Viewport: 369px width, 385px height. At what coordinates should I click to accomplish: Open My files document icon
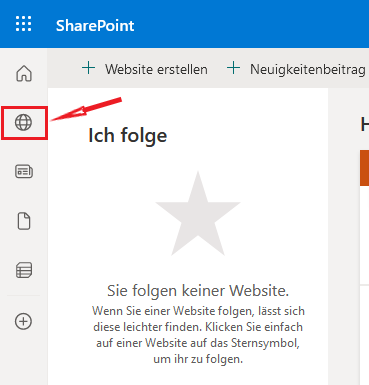[x=24, y=221]
